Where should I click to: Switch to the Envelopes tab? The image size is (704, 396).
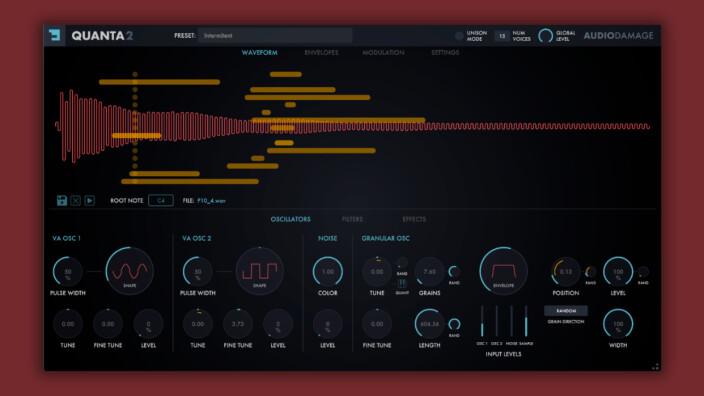321,53
